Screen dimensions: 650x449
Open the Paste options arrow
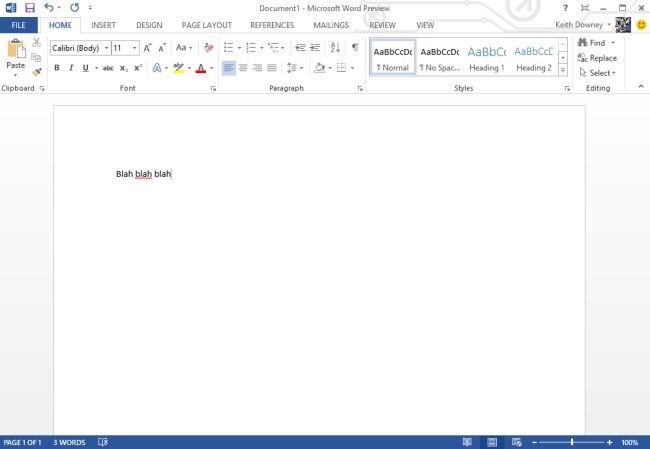point(15,75)
